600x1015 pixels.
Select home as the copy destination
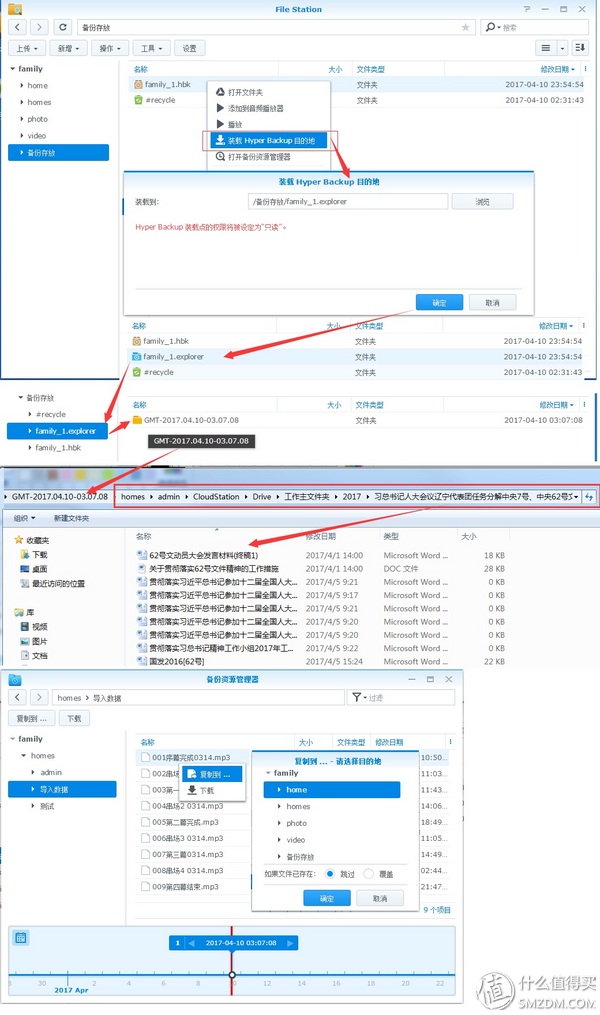pos(332,790)
